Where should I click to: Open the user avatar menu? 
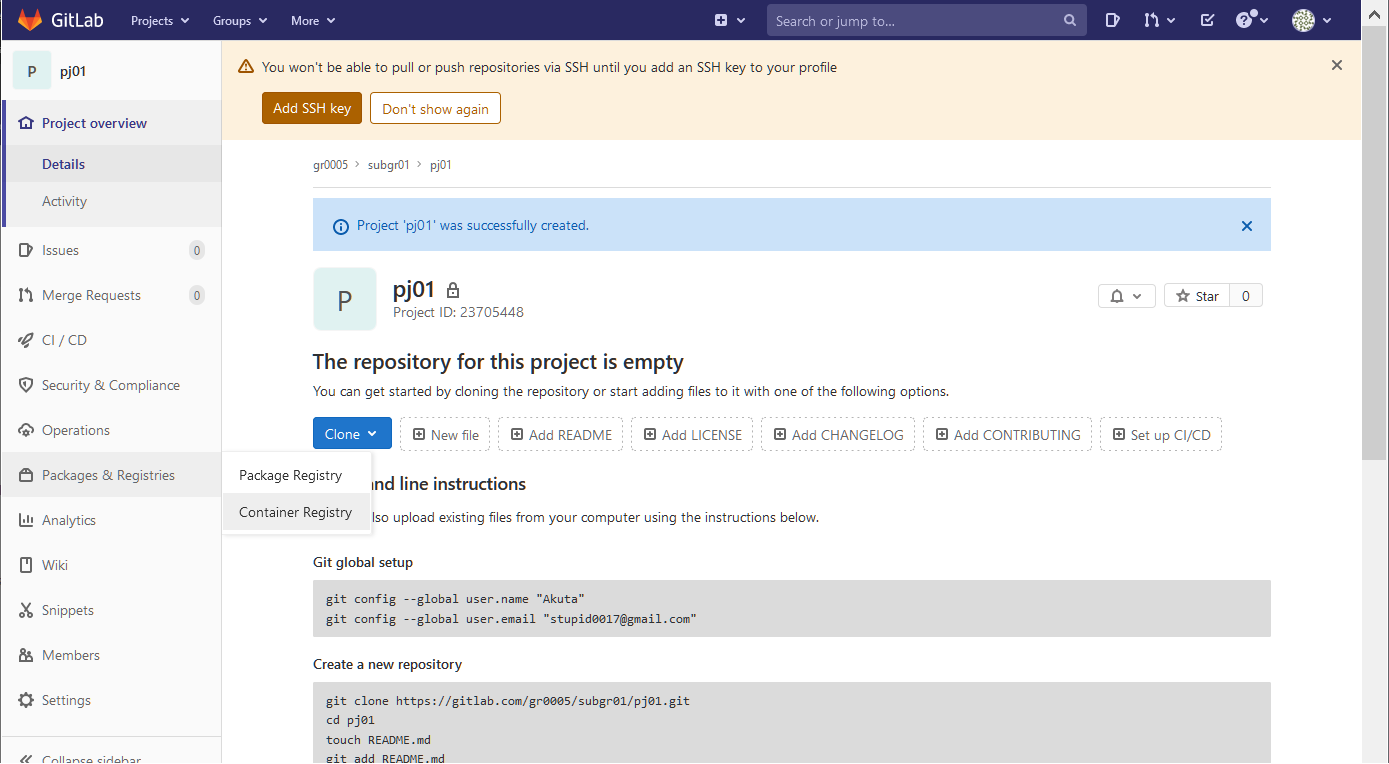[1312, 20]
